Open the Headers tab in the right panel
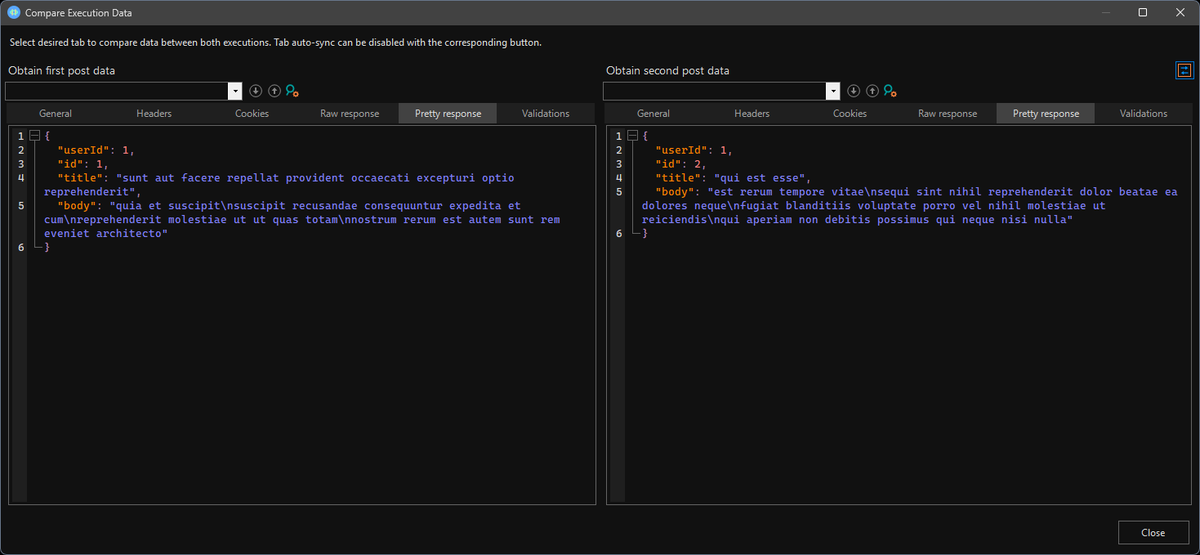The height and width of the screenshot is (555, 1200). point(752,113)
